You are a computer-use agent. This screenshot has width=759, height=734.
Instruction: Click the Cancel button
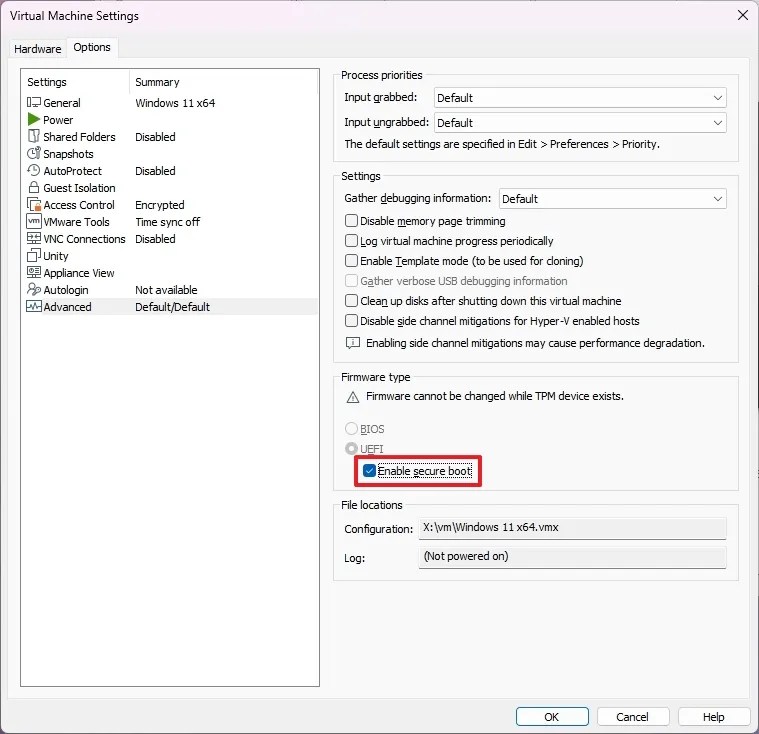click(x=632, y=717)
